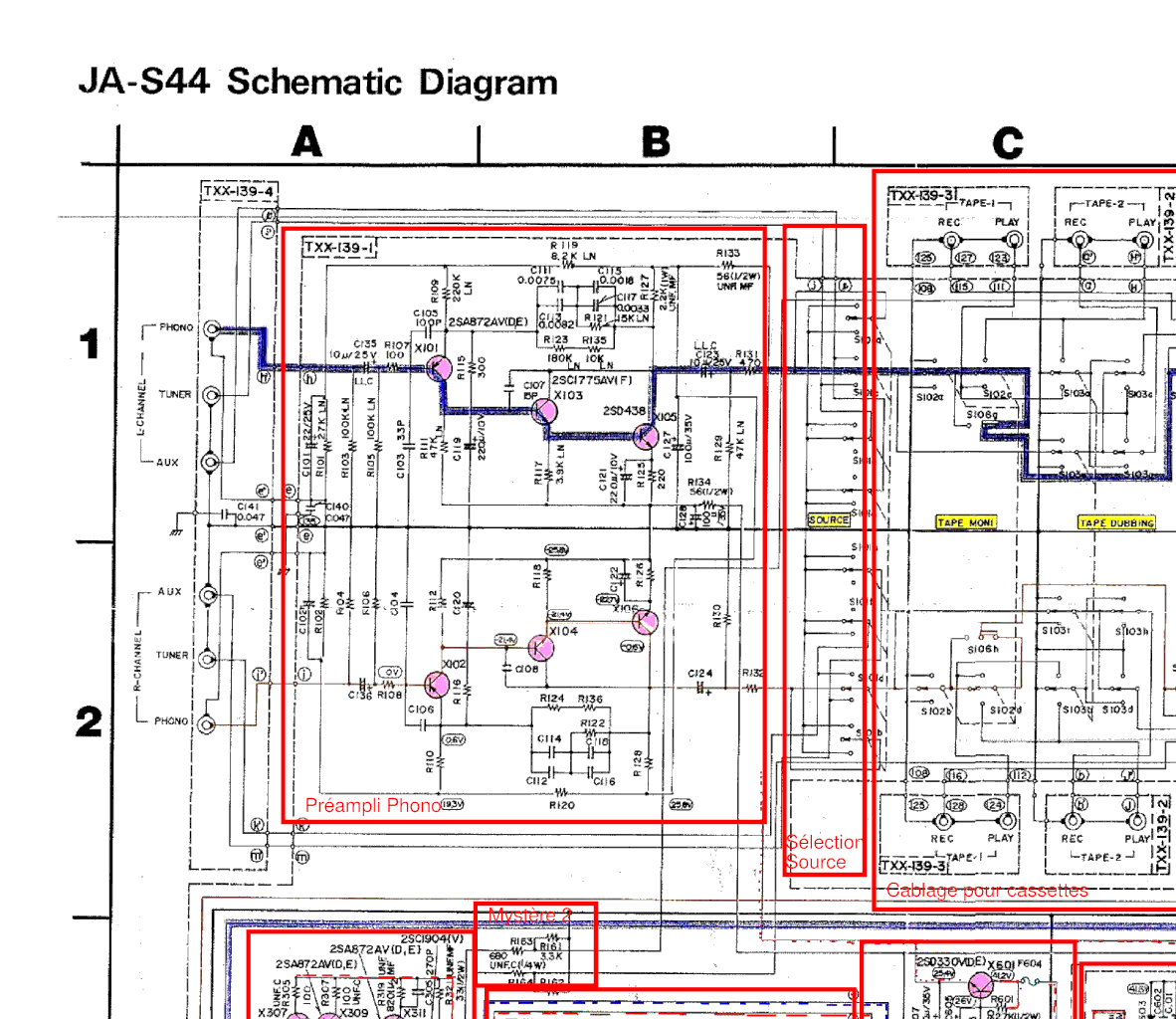Select the R-channel TUNER input jack
1176x1019 pixels.
pyautogui.click(x=207, y=659)
